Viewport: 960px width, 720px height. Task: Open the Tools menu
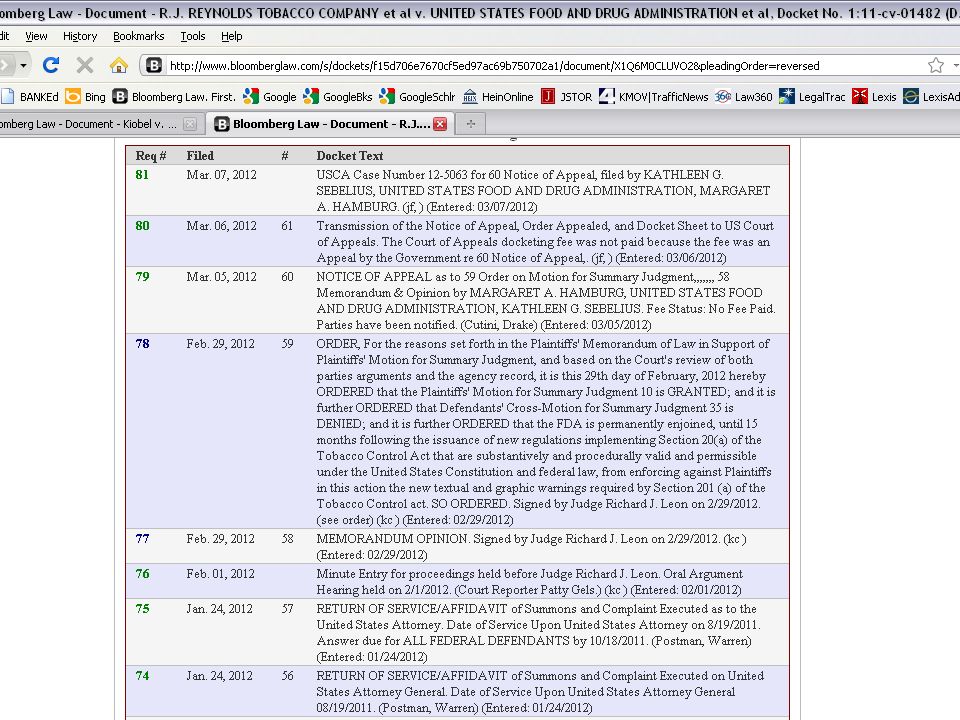click(x=193, y=36)
